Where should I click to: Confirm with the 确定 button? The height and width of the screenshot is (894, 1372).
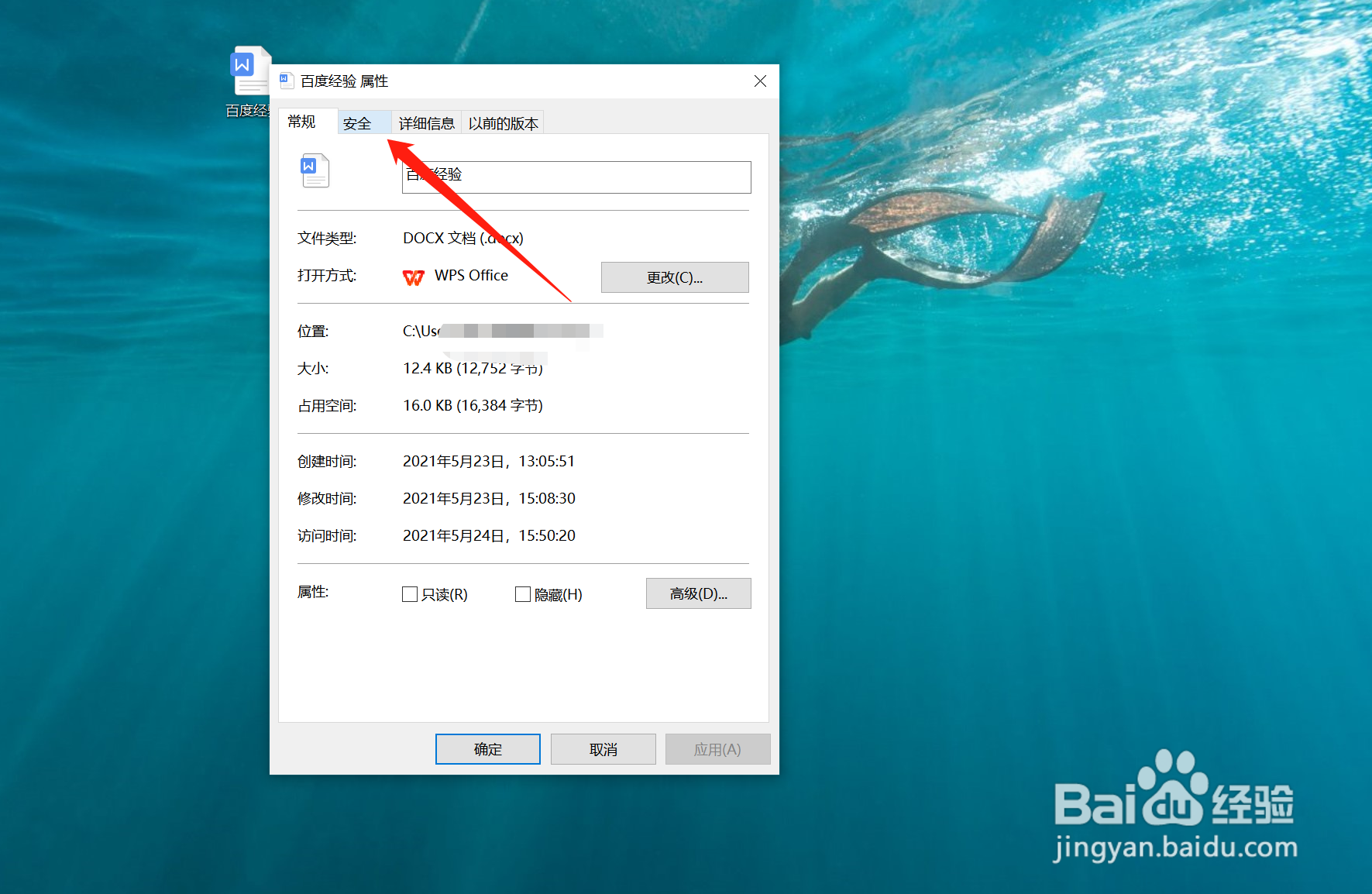[488, 749]
